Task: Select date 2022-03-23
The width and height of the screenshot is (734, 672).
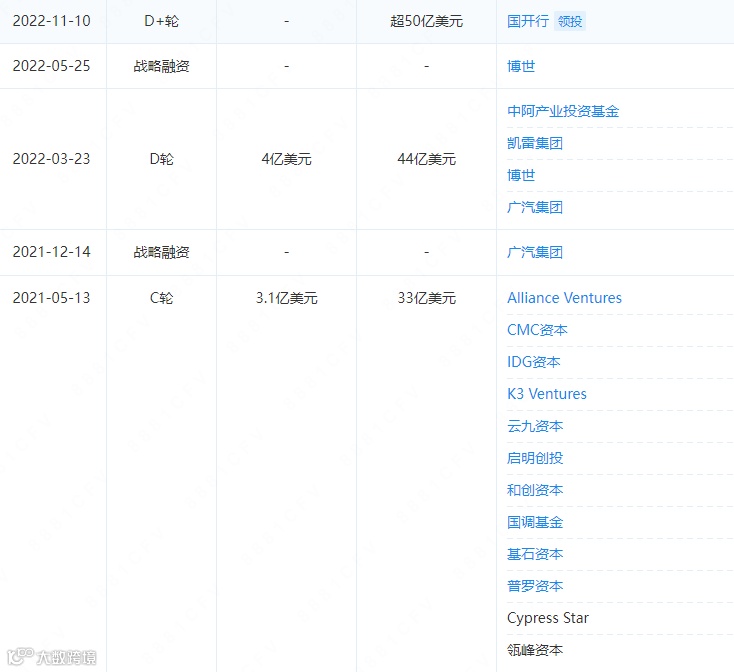Action: point(51,159)
